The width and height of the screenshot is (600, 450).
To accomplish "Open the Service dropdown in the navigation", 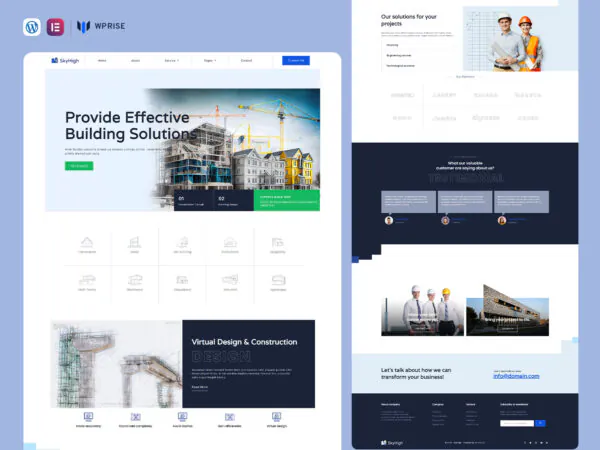I will pos(171,60).
